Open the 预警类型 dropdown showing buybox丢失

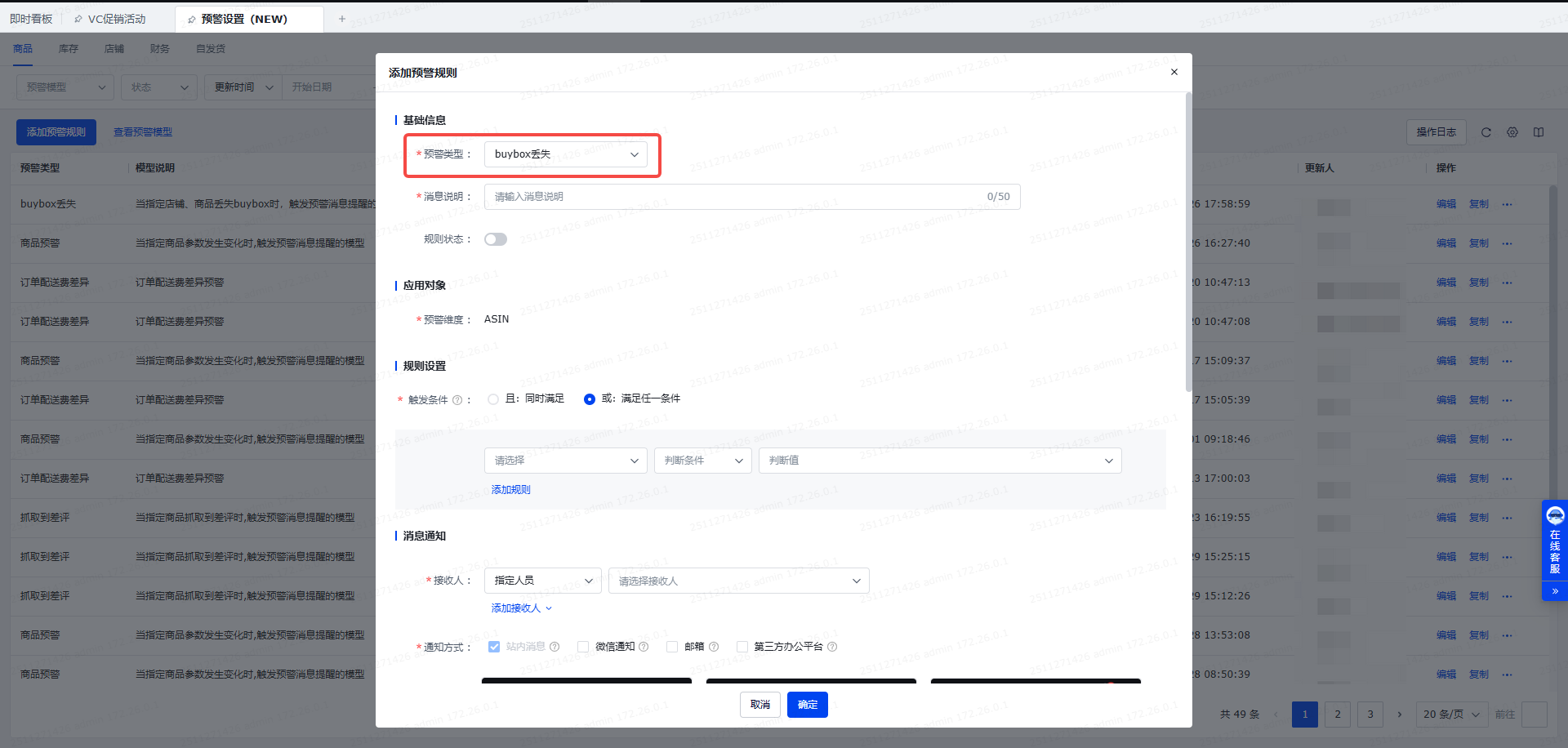566,154
